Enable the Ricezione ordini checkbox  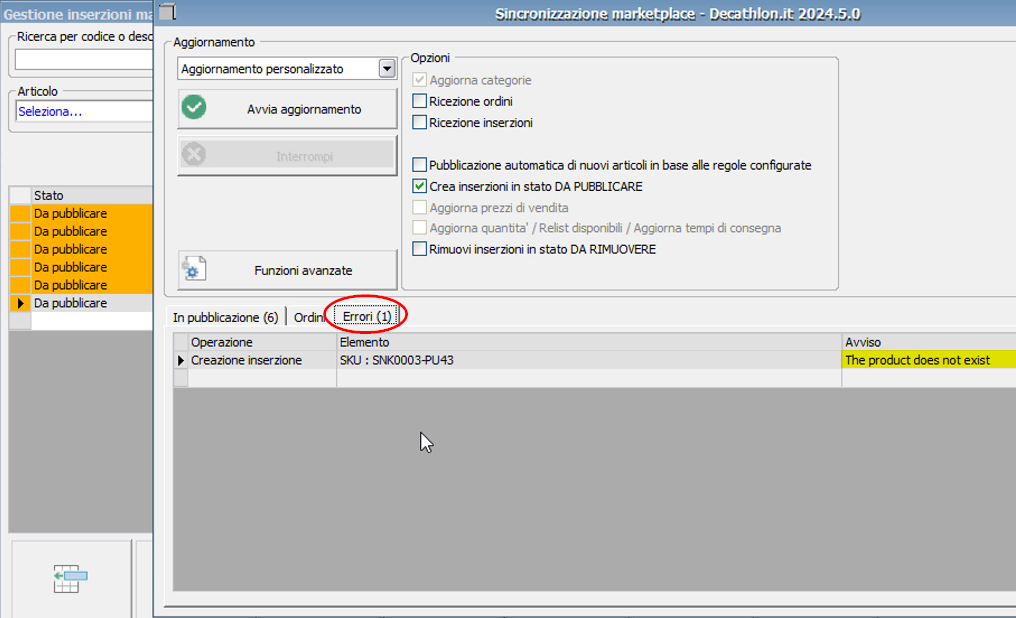point(419,101)
